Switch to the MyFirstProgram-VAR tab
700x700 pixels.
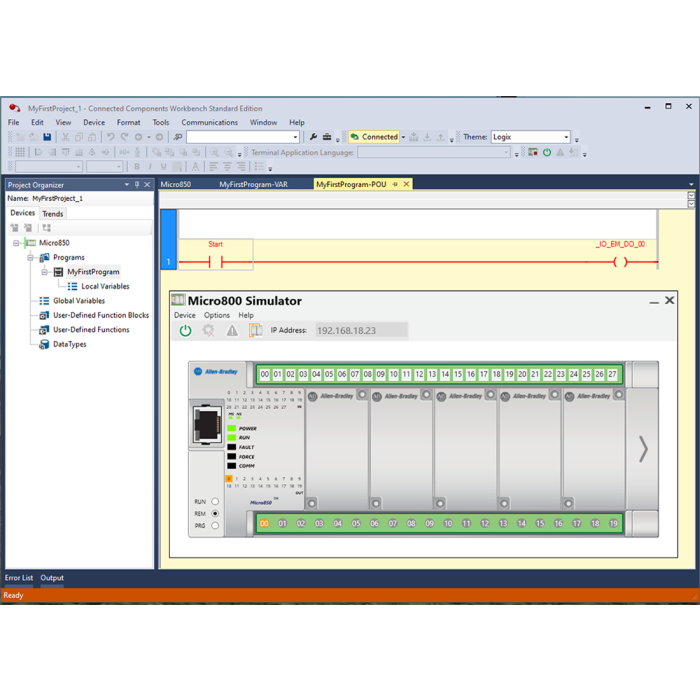pos(253,185)
